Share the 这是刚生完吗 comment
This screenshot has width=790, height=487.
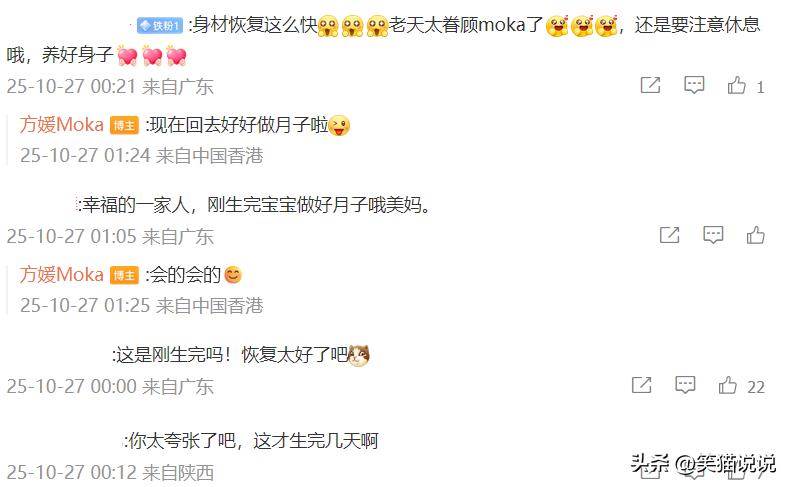pyautogui.click(x=641, y=385)
